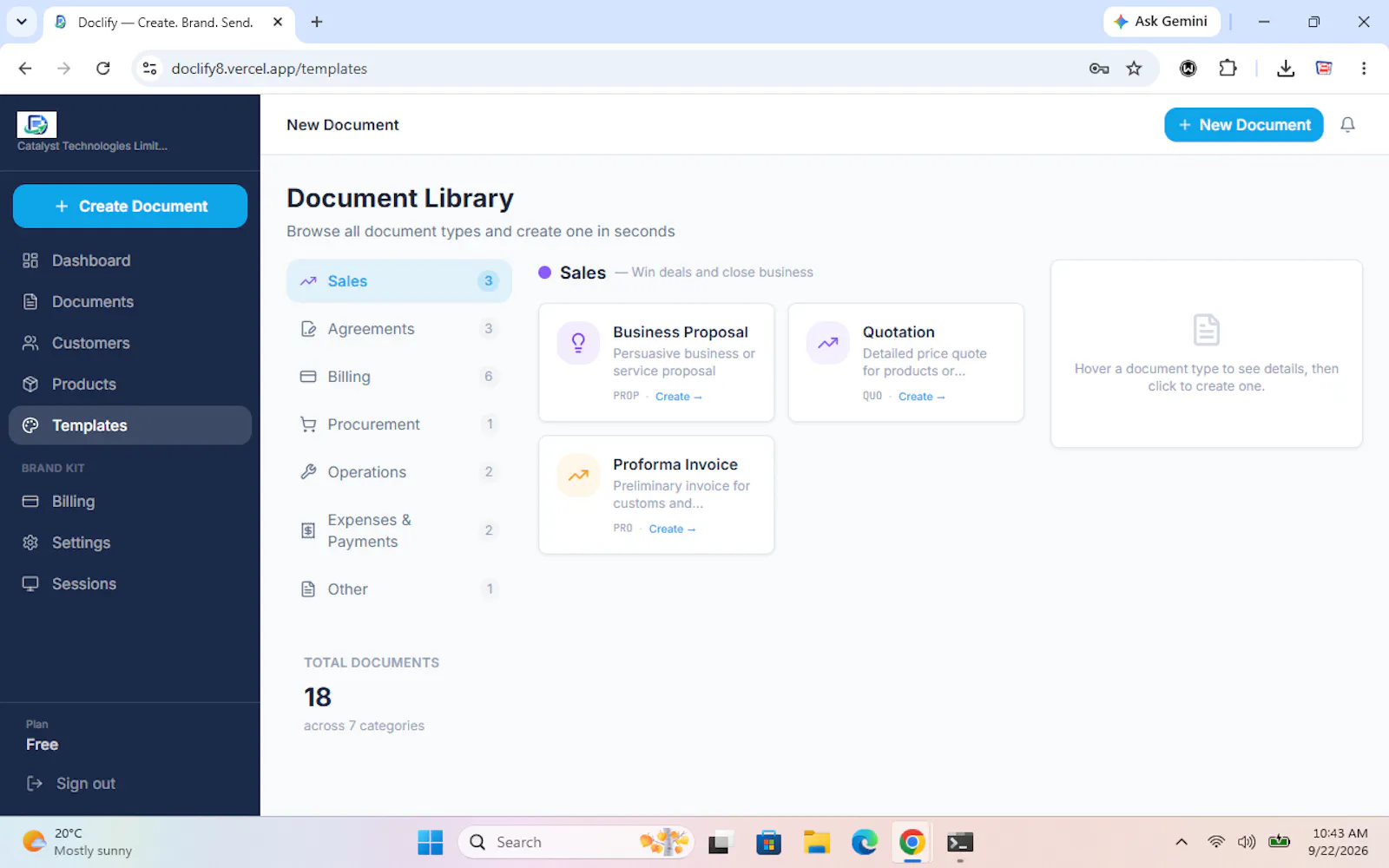Screen dimensions: 1389x868
Task: Open Products section in sidebar
Action: 130,384
